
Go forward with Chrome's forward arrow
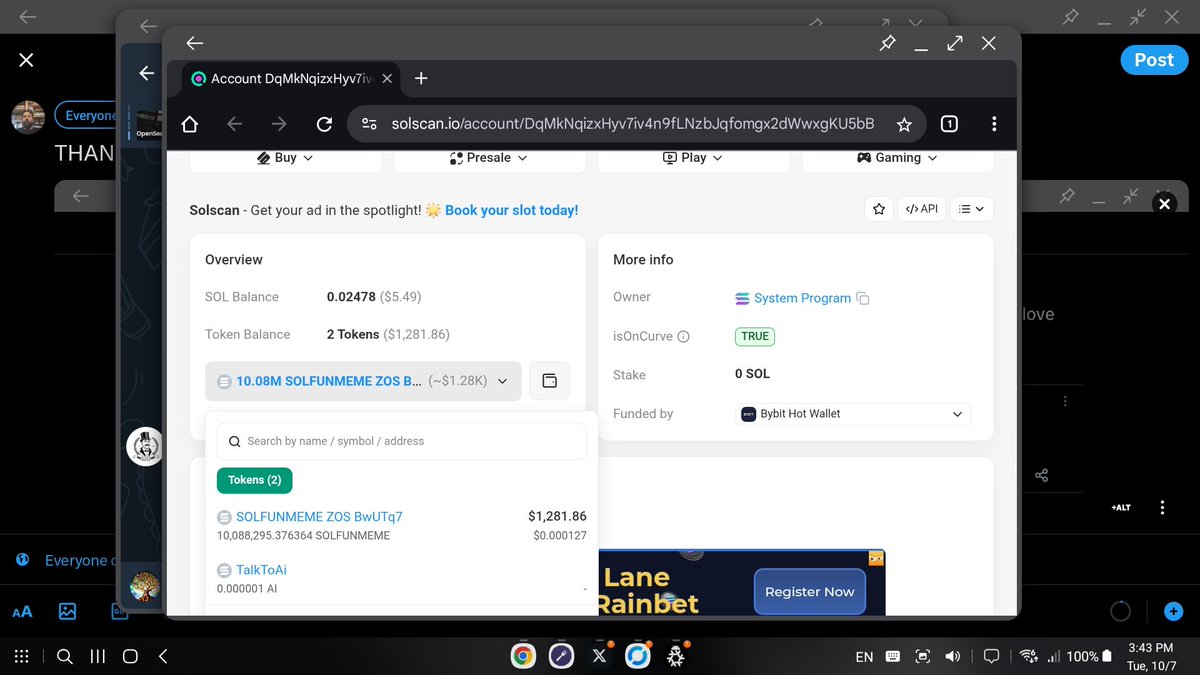click(279, 124)
